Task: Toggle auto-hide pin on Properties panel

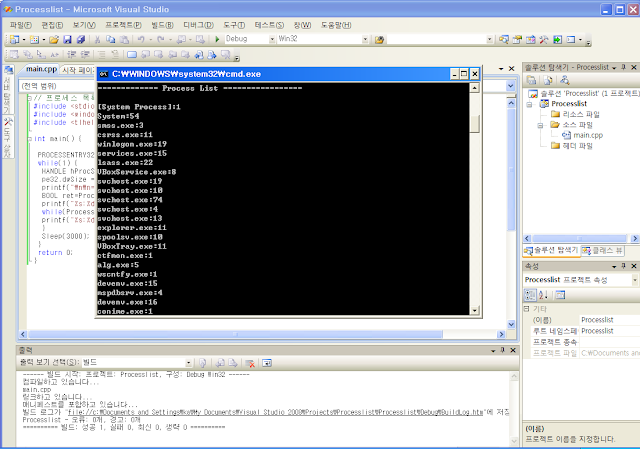Action: click(x=624, y=266)
